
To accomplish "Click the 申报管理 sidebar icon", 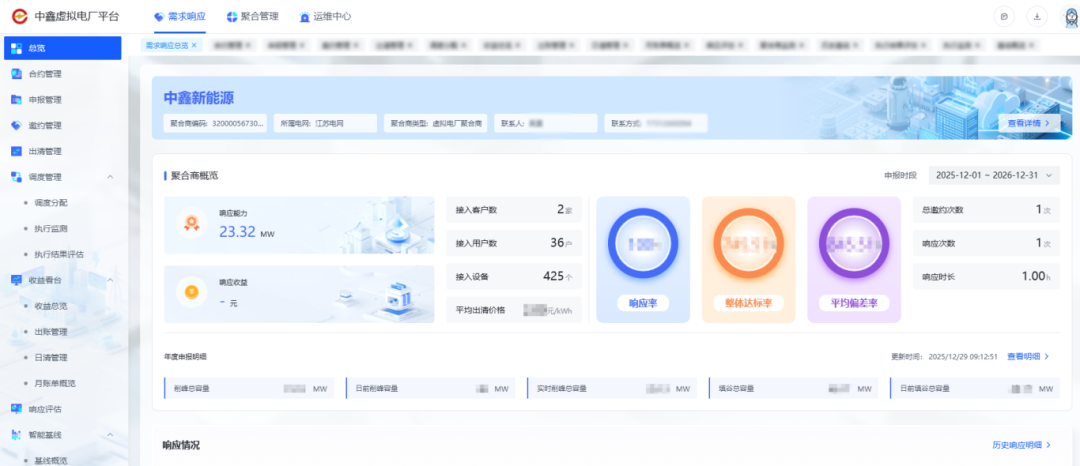I will pos(16,100).
